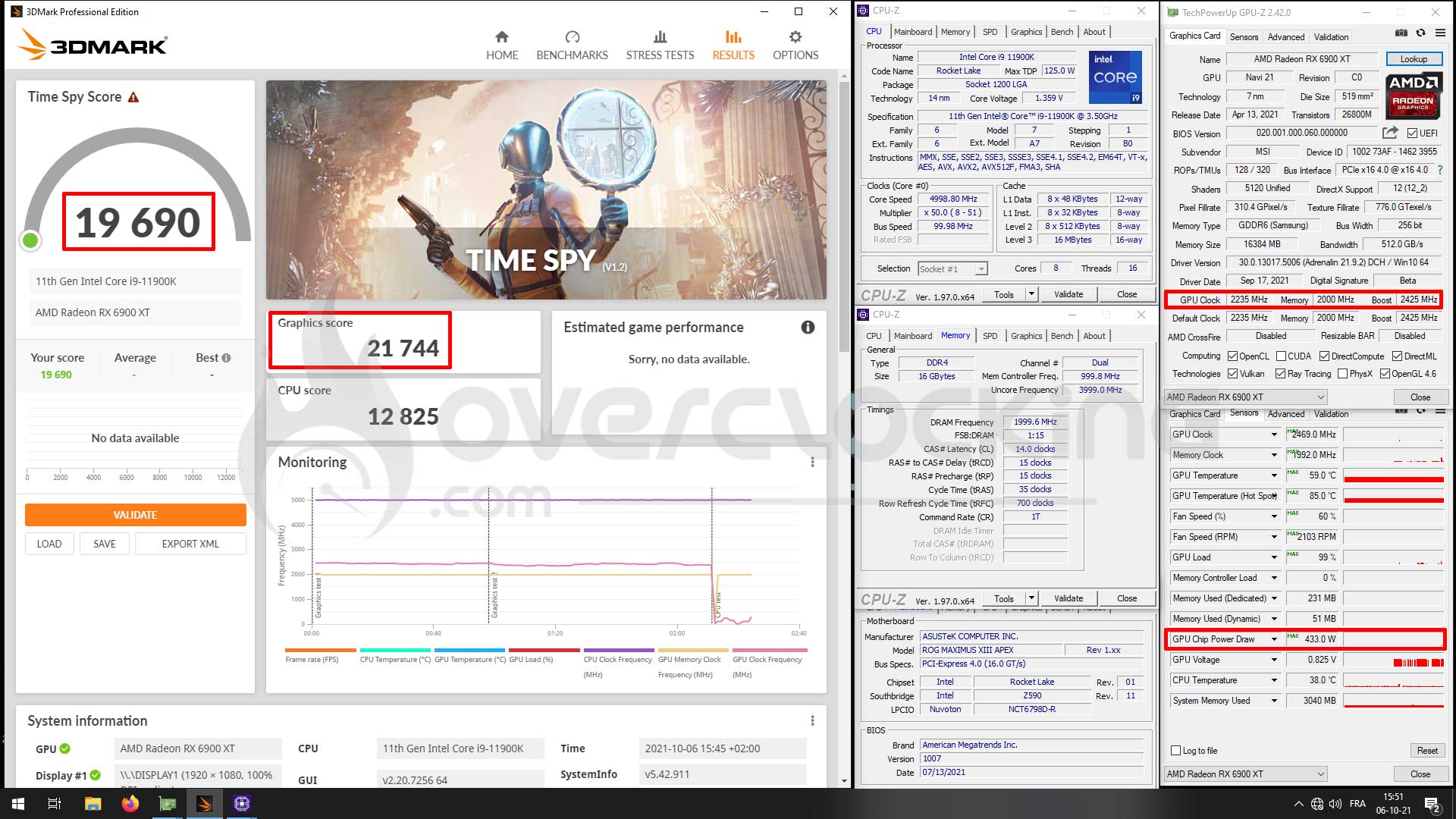Expand the Socket #1 selection dropdown in CPU-Z
Viewport: 1456px width, 819px height.
point(981,269)
